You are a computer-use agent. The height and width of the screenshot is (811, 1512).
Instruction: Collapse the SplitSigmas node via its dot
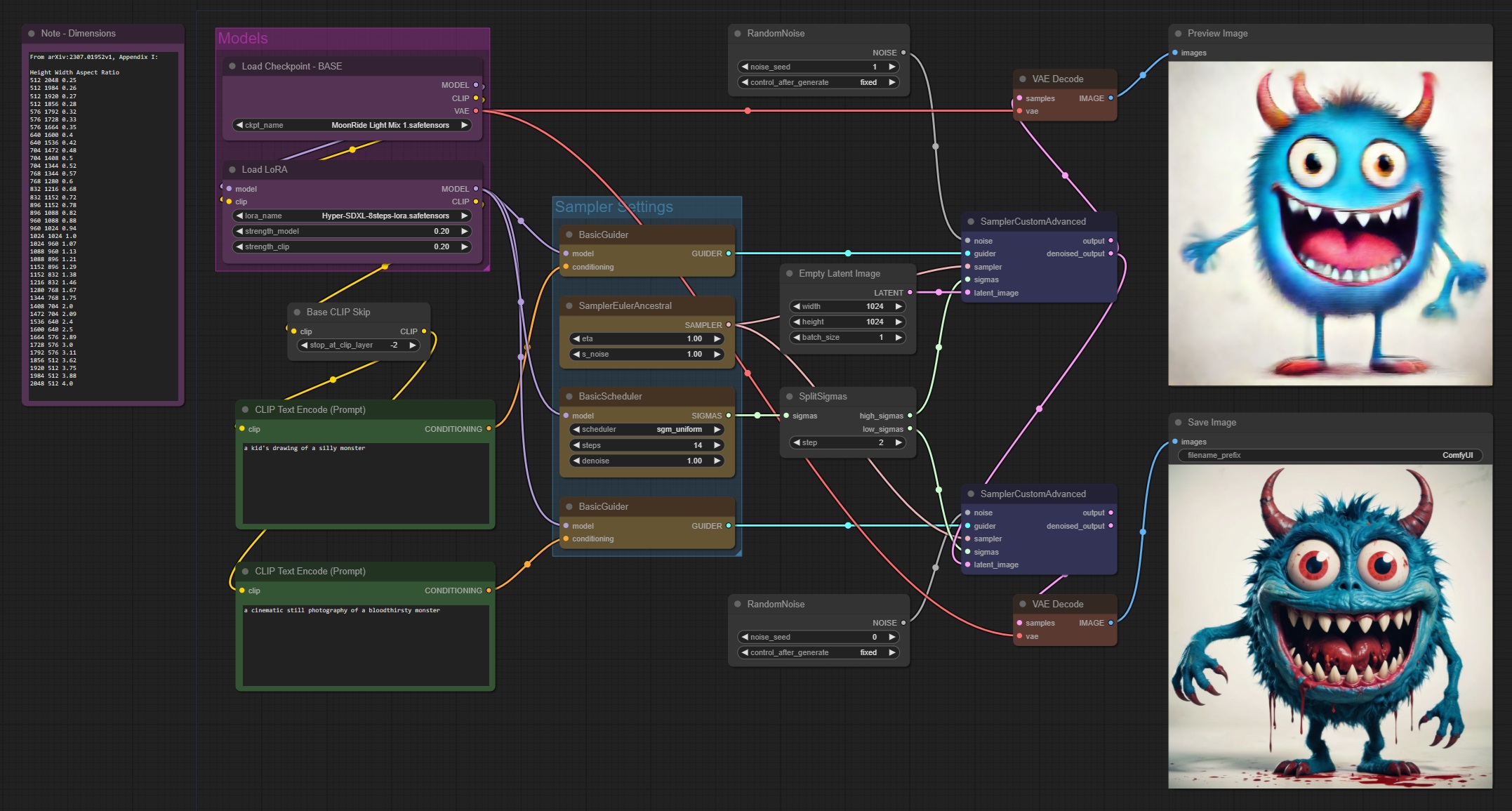point(789,397)
